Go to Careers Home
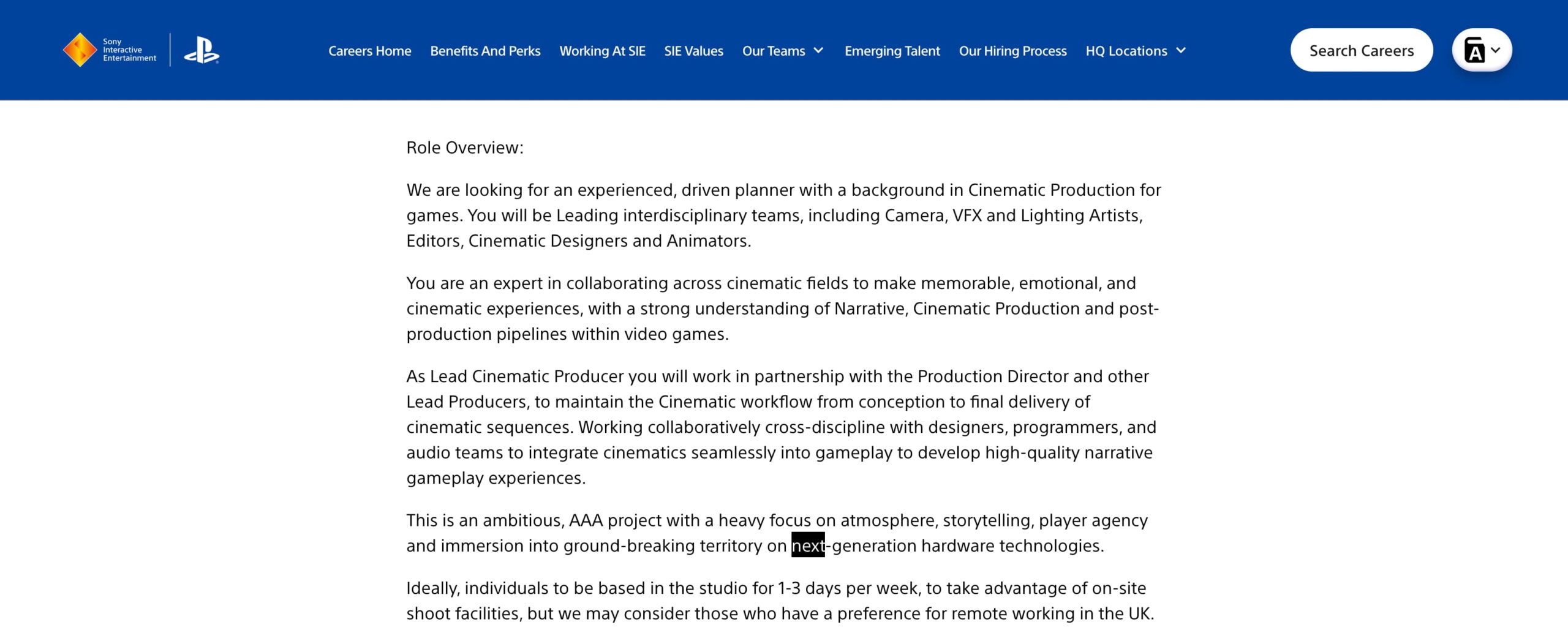 (x=369, y=51)
